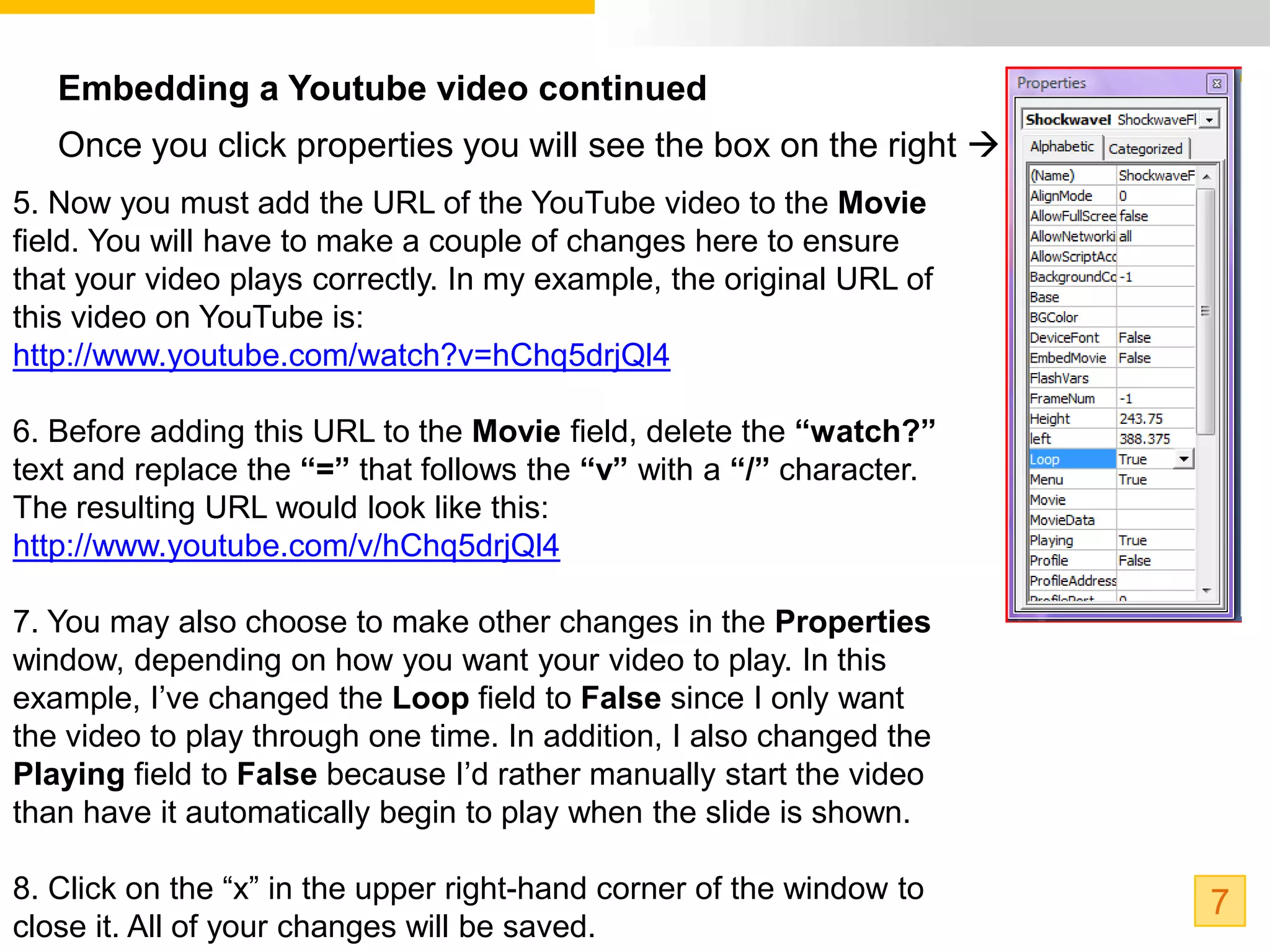1270x952 pixels.
Task: Click the (Name) value ShockwaveF
Action: pos(1156,175)
